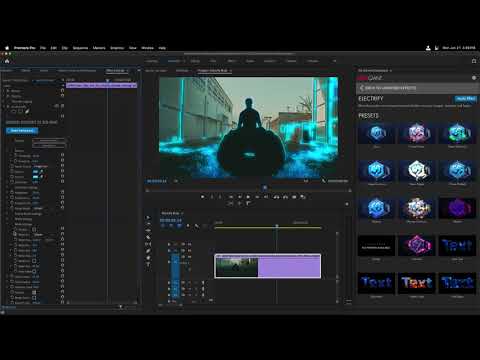Select the Pen tool in timeline toolbar
The width and height of the screenshot is (480, 360).
coord(148,251)
